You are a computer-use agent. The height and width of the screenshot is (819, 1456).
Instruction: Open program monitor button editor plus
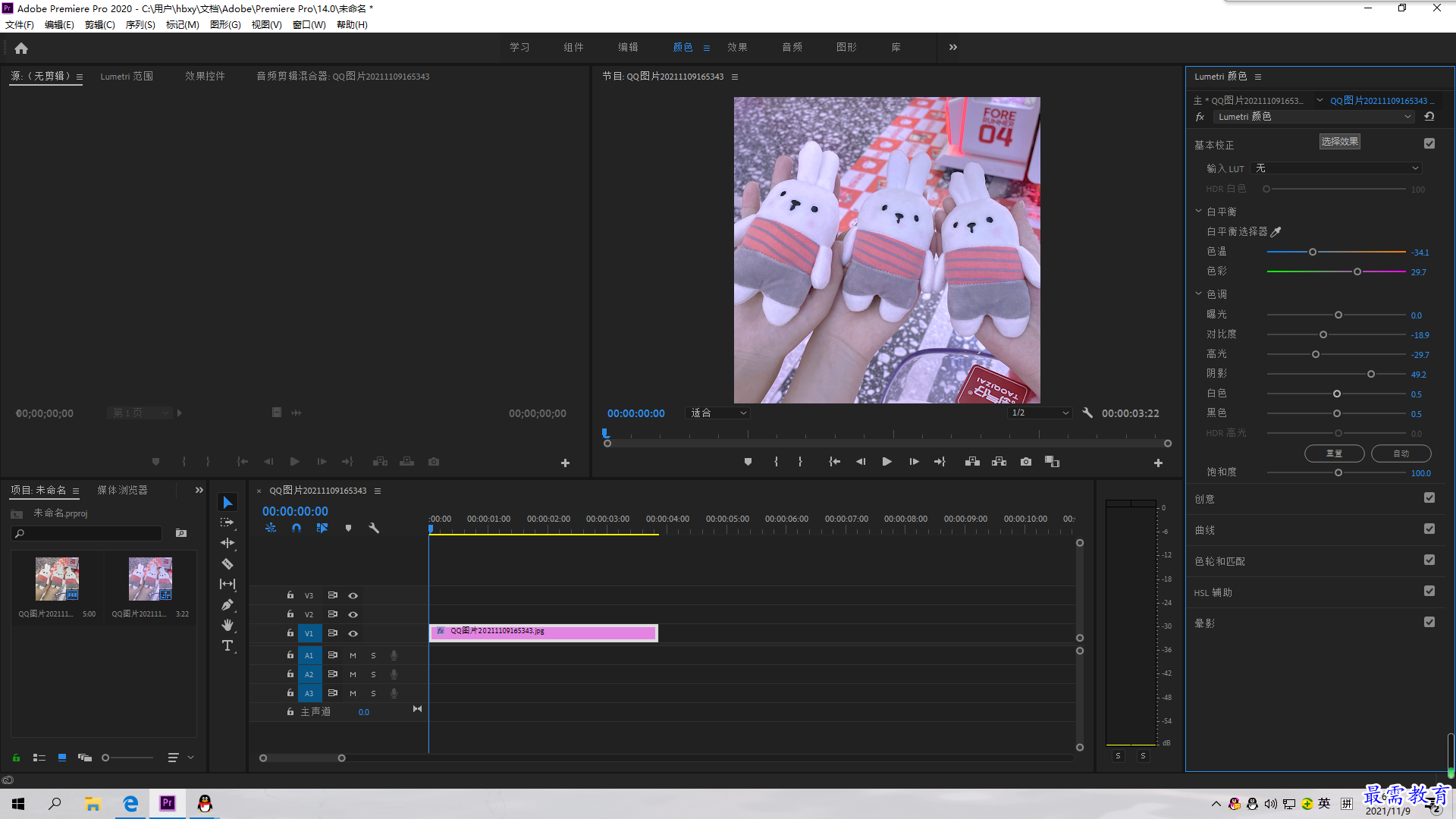1158,463
